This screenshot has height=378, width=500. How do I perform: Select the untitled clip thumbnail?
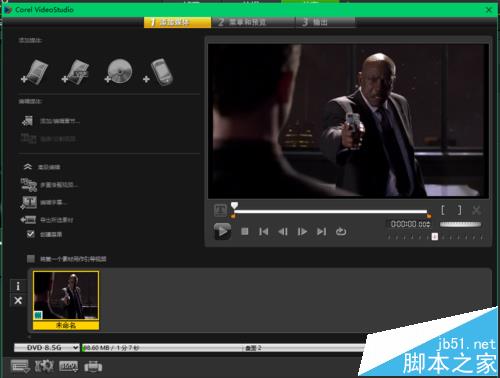coord(66,300)
